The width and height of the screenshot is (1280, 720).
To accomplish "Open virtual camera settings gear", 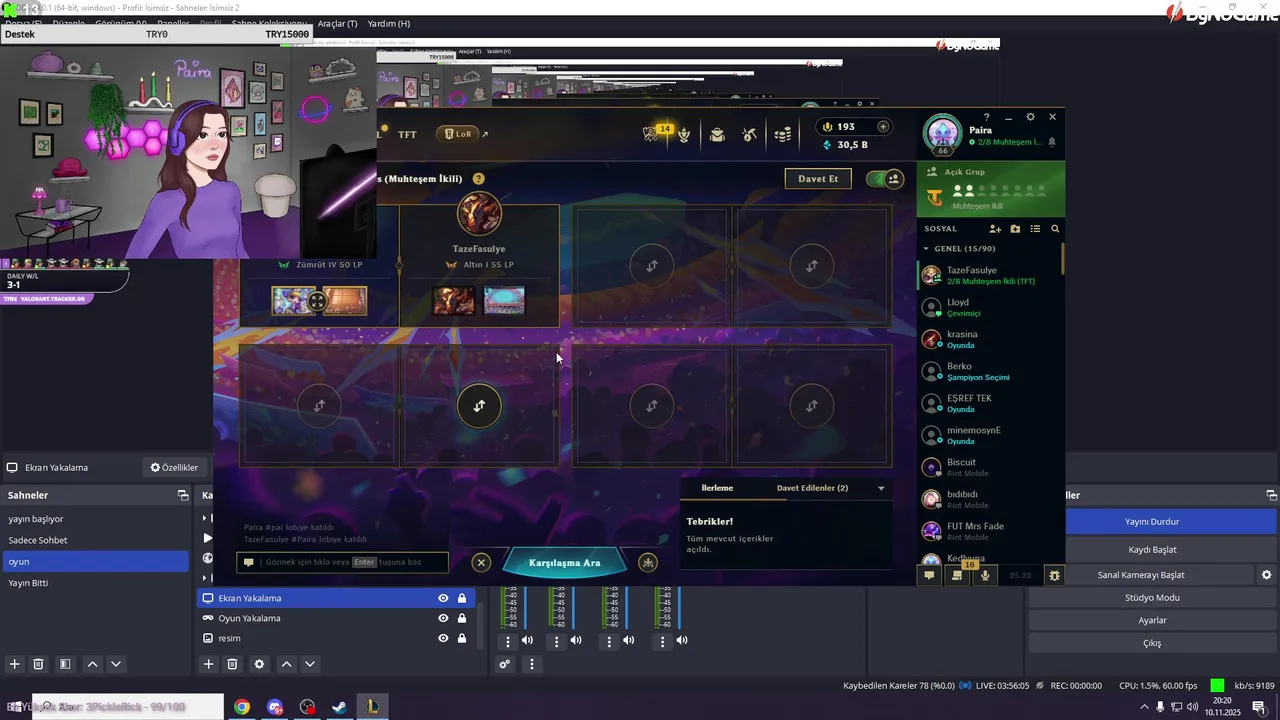I will click(1266, 575).
